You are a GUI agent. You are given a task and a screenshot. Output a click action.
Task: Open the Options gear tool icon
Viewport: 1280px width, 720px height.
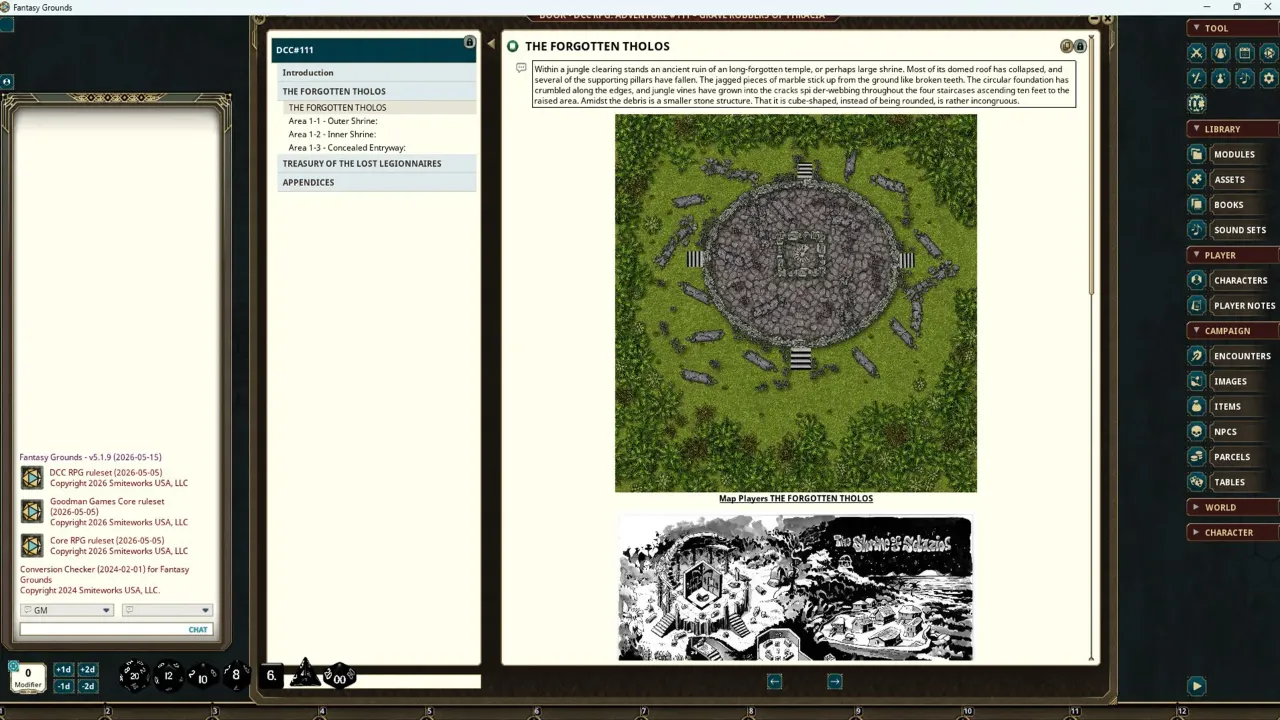pyautogui.click(x=1269, y=77)
